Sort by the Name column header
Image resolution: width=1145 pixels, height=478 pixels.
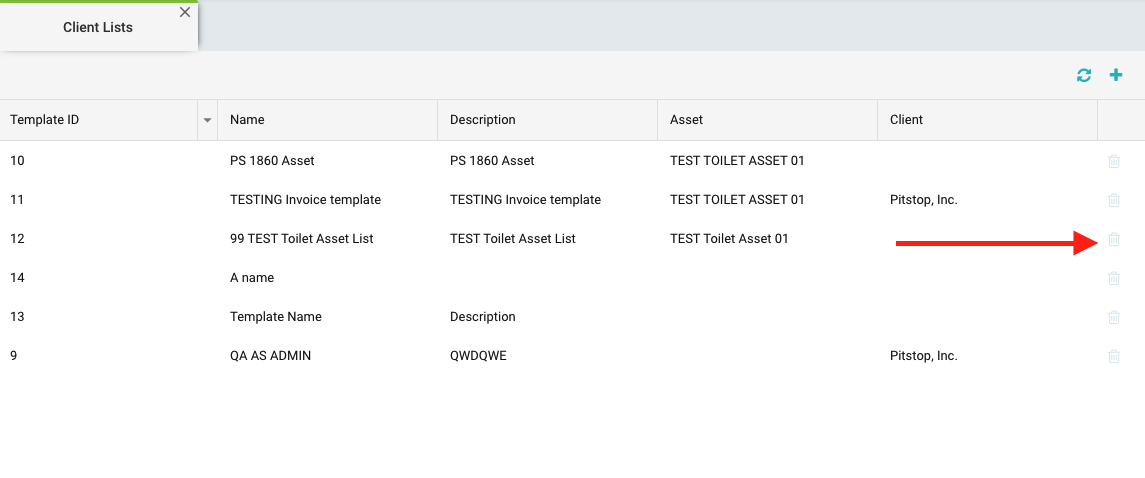(247, 120)
